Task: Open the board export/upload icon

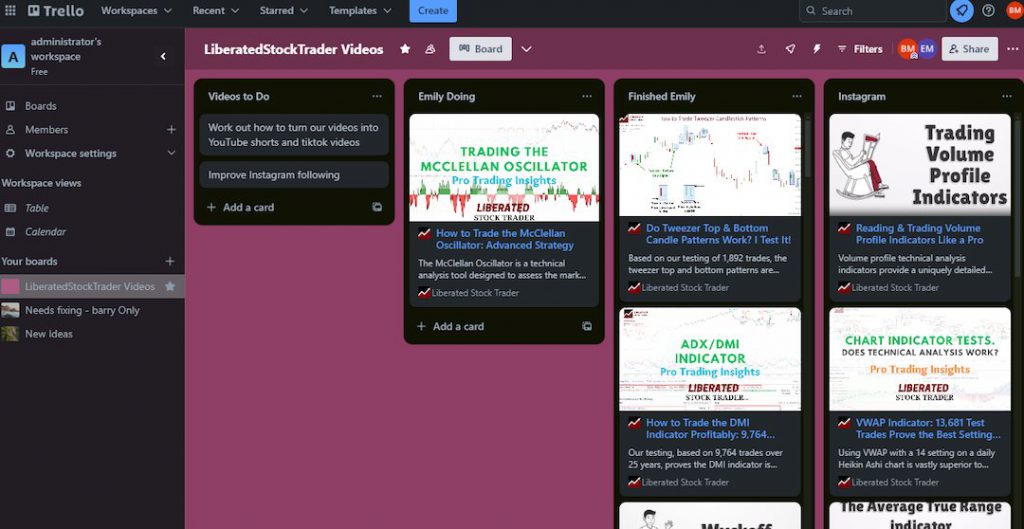Action: (761, 49)
